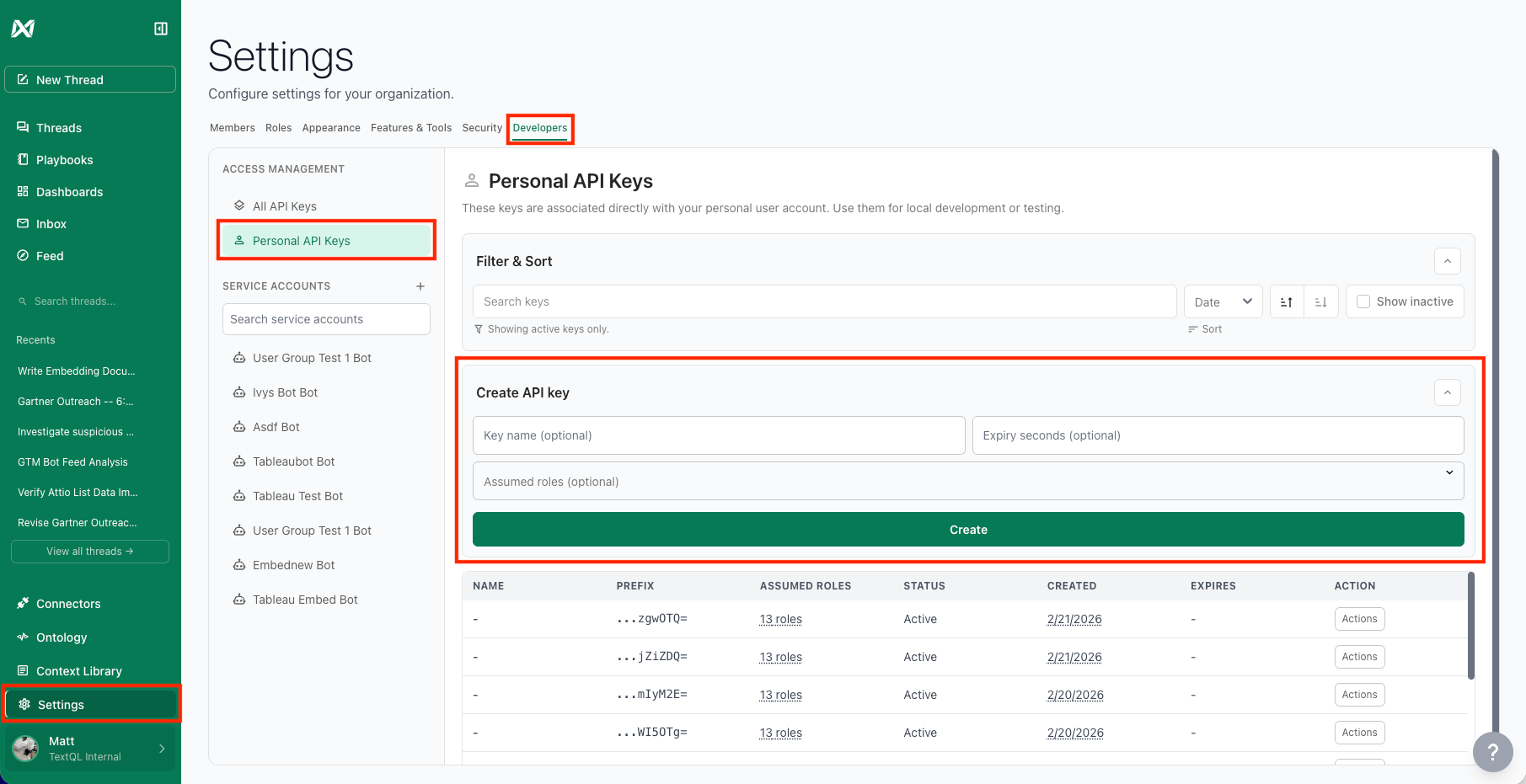This screenshot has width=1526, height=784.
Task: Click the green Create button
Action: pyautogui.click(x=968, y=530)
